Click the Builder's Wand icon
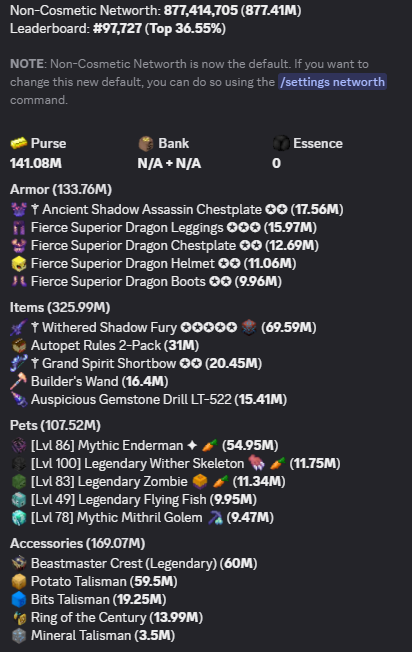412x652 pixels. tap(19, 381)
